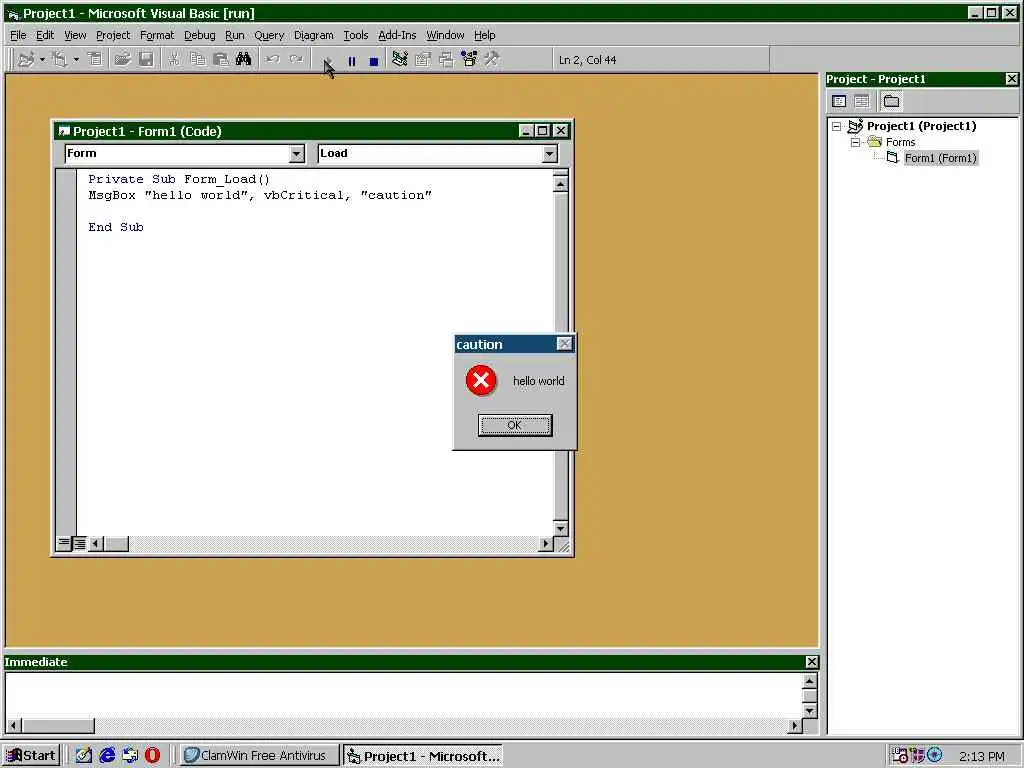Open the Debug menu

point(199,35)
